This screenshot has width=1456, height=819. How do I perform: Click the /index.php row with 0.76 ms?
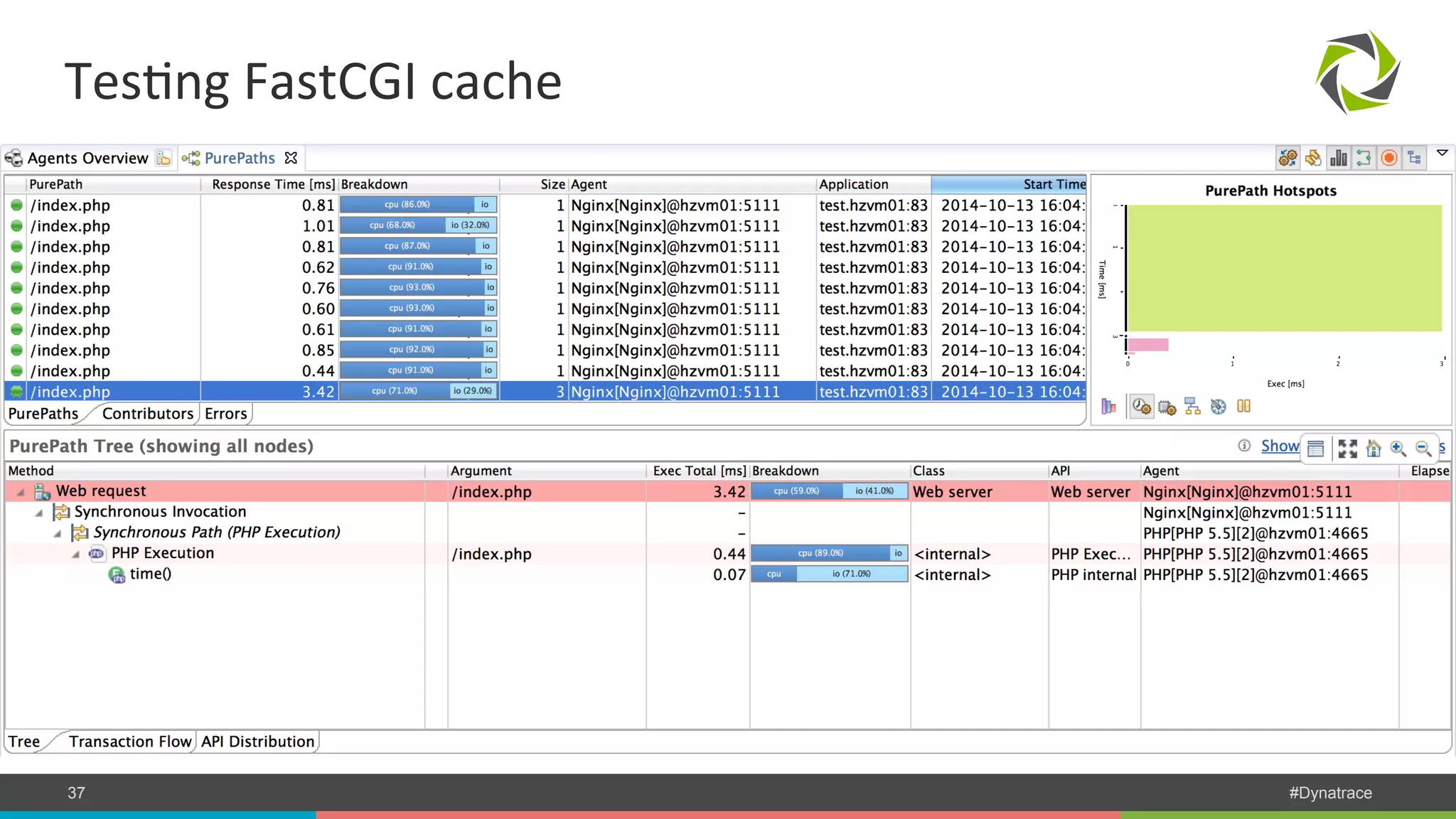(545, 288)
